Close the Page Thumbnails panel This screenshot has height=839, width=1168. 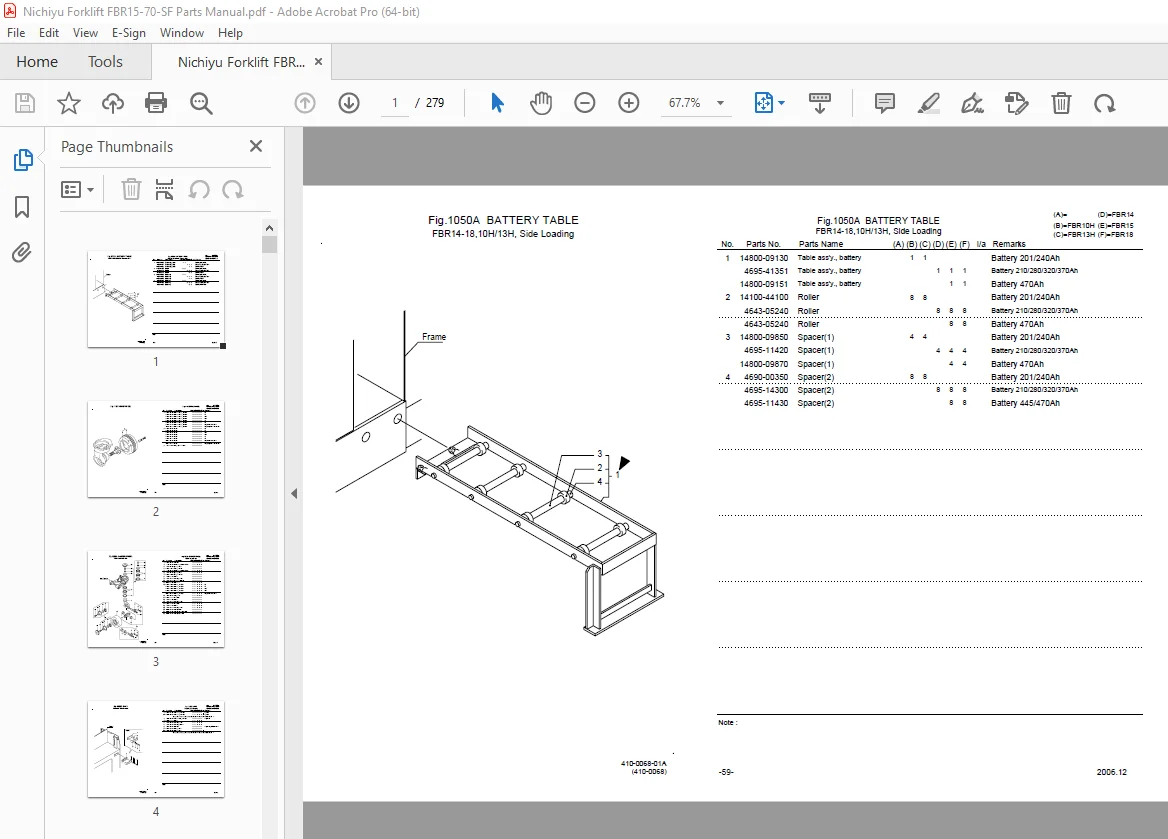256,146
